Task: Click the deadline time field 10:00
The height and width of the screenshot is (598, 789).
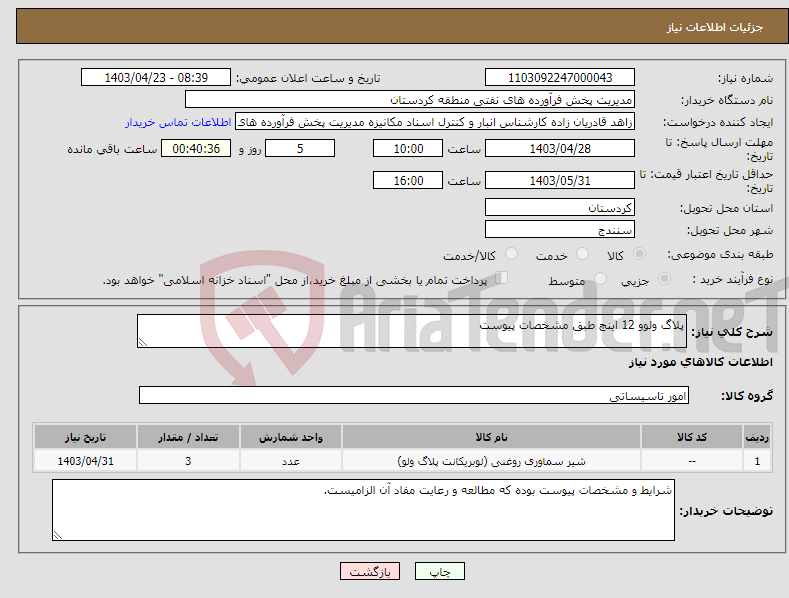Action: [408, 148]
